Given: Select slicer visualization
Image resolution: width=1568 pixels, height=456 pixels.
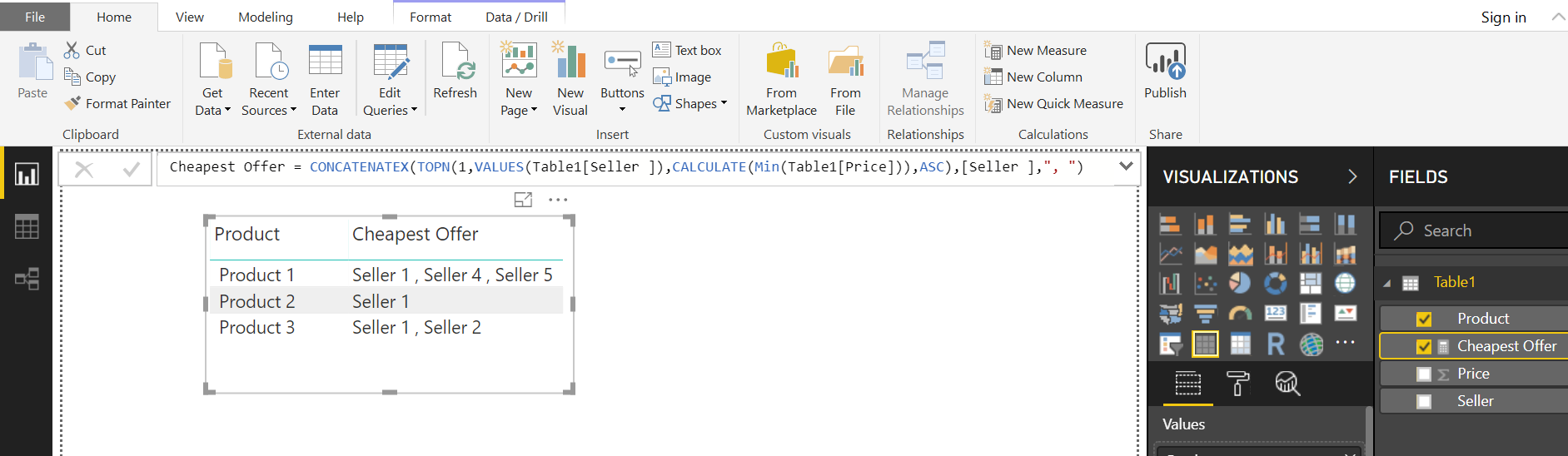Looking at the screenshot, I should point(1170,344).
